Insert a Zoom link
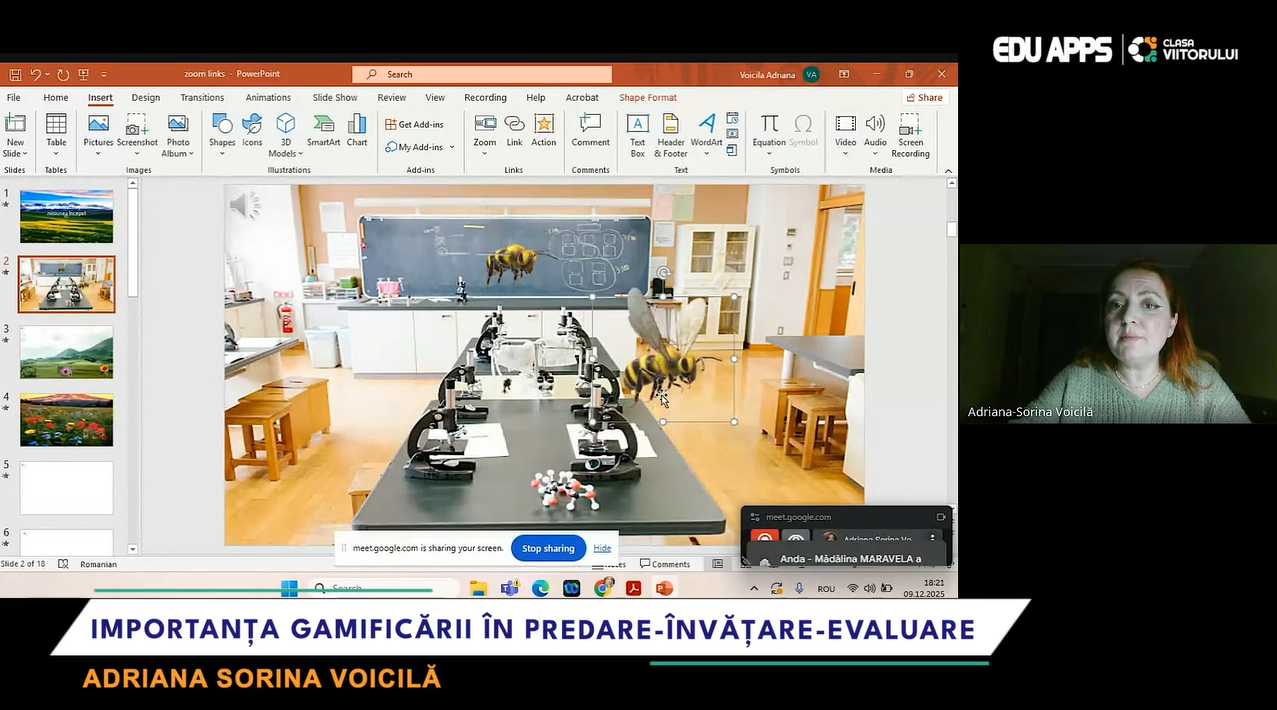The width and height of the screenshot is (1277, 710). click(x=485, y=136)
